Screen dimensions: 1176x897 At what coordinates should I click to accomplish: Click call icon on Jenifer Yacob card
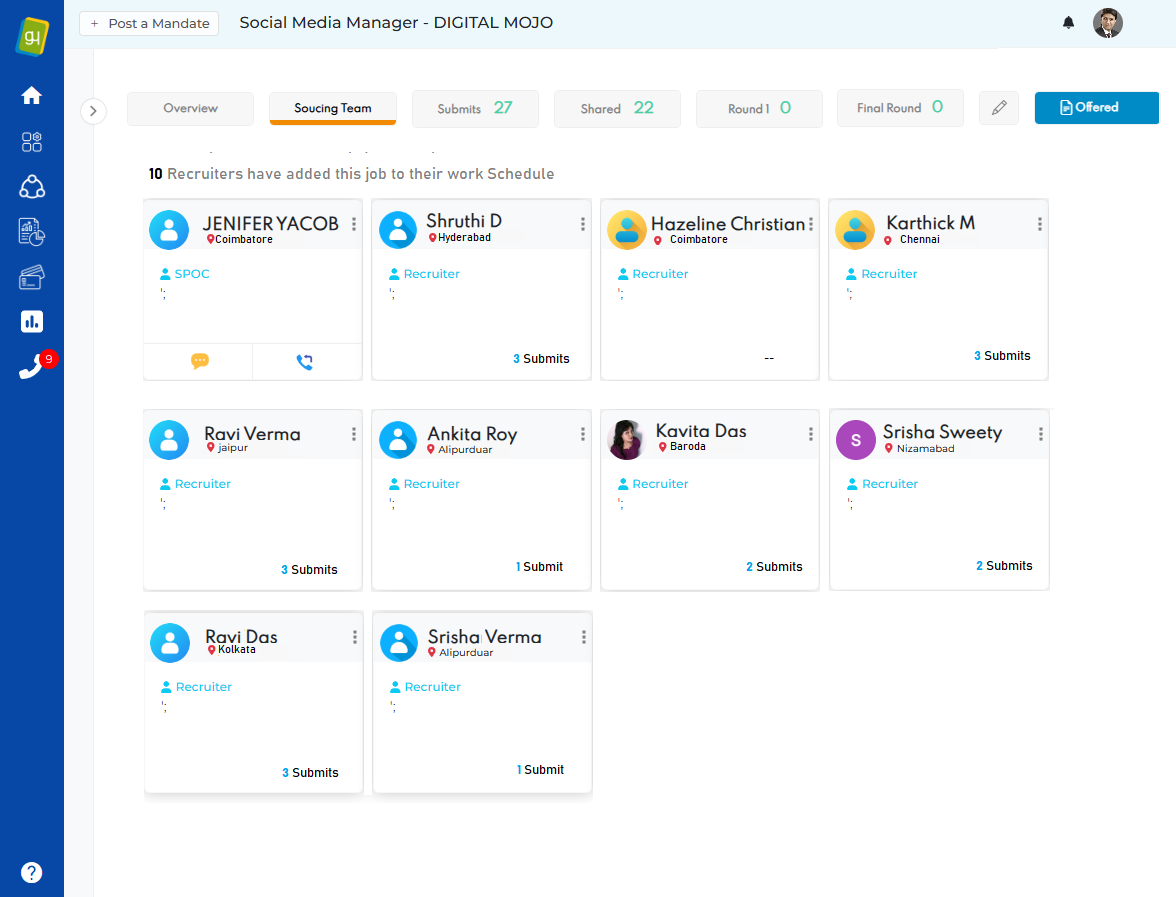tap(305, 362)
